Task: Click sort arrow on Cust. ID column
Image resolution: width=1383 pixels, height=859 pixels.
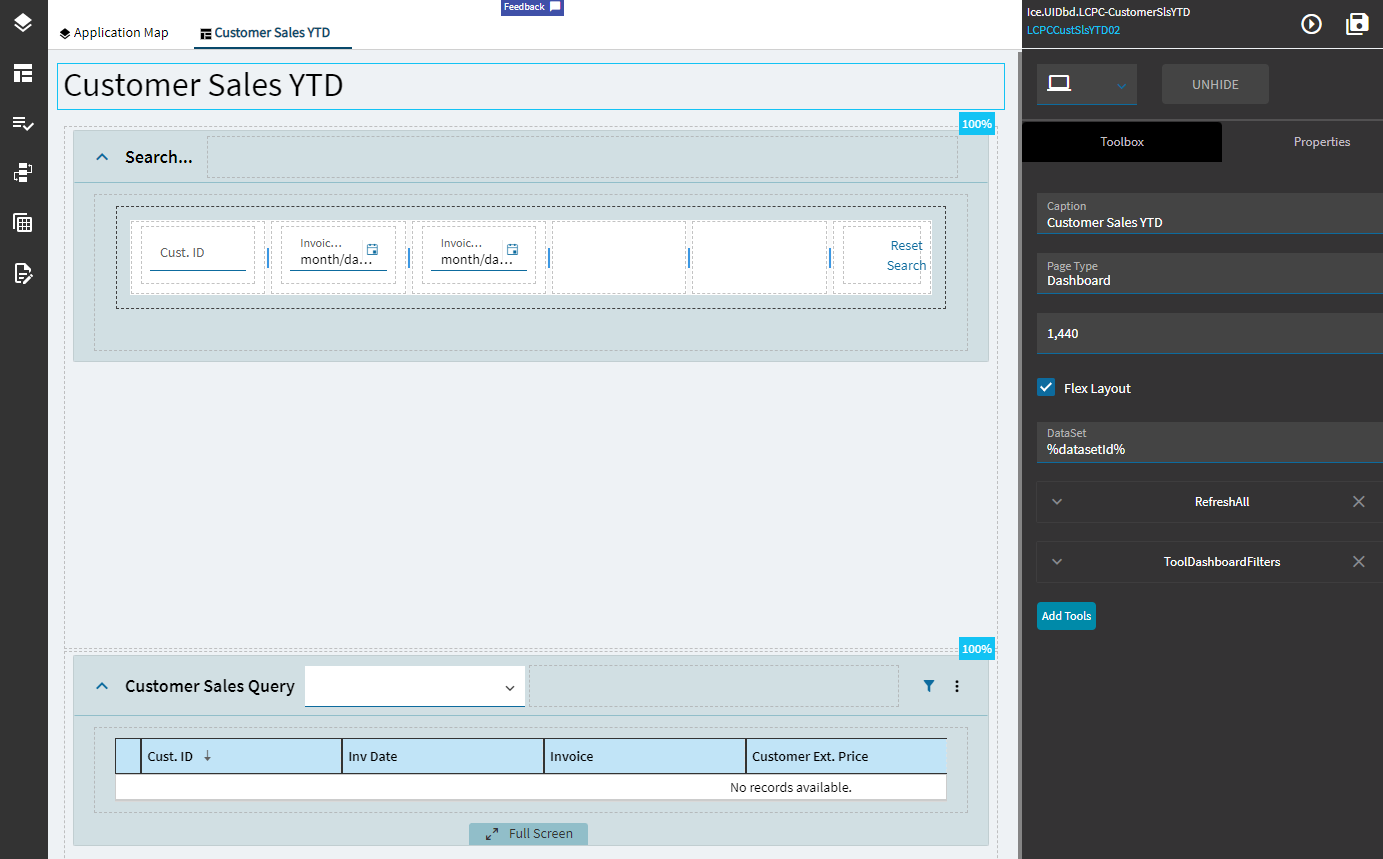Action: [207, 756]
